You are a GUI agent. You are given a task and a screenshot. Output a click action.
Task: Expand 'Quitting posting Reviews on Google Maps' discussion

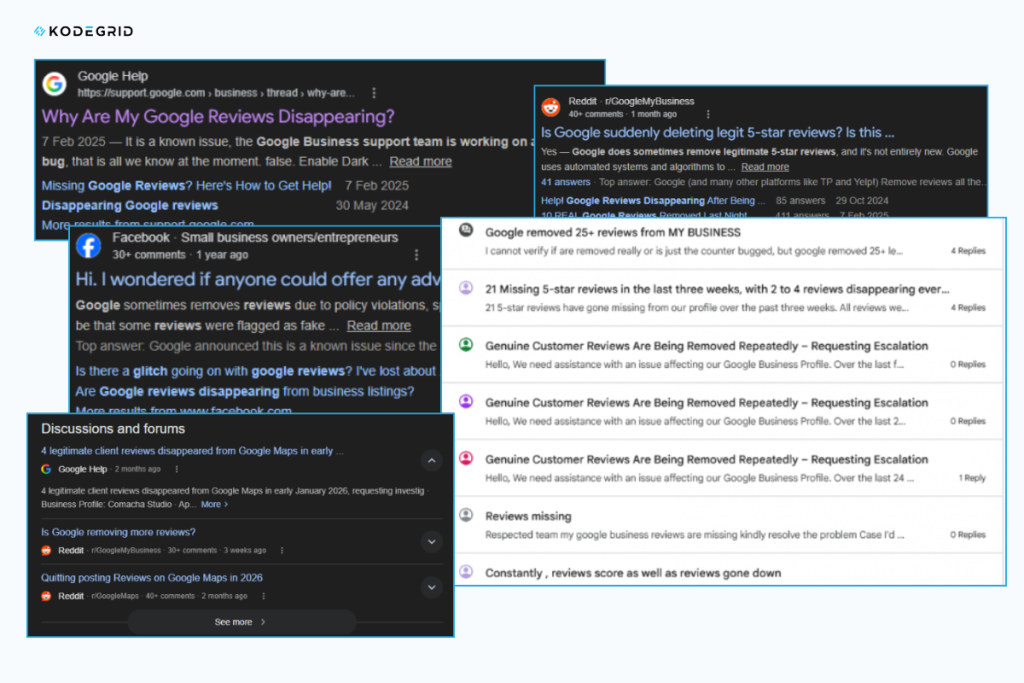click(430, 587)
